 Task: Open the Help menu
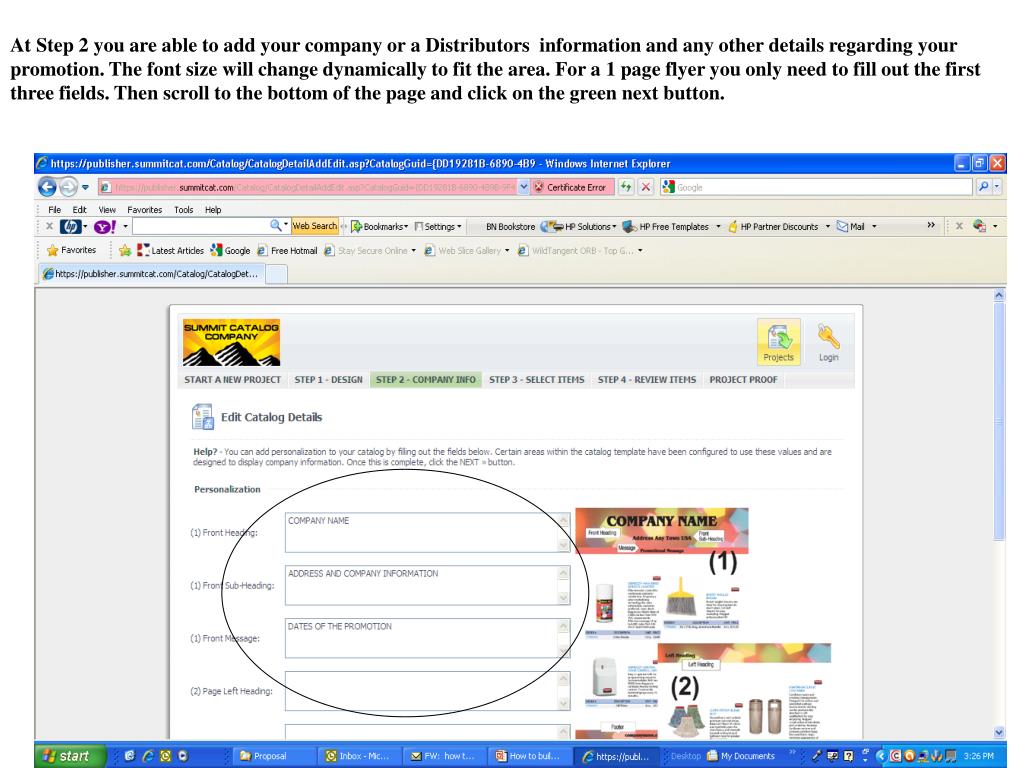tap(213, 210)
